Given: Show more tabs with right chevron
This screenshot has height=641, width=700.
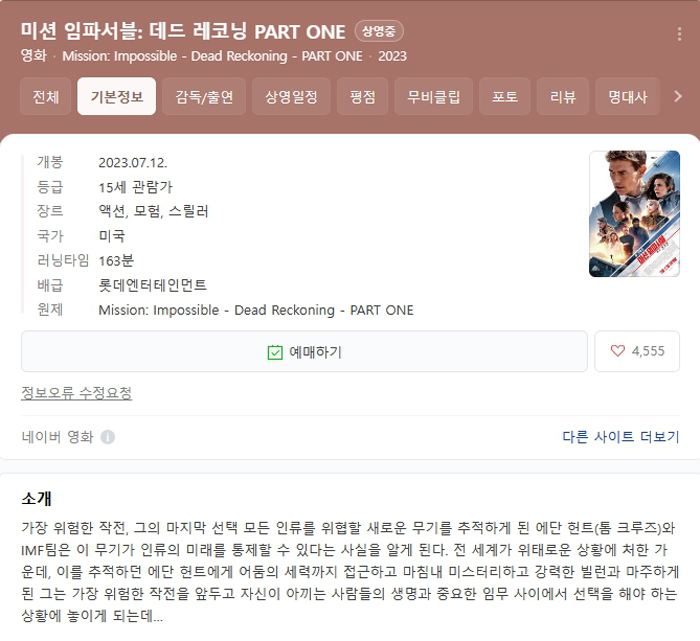Looking at the screenshot, I should point(678,96).
